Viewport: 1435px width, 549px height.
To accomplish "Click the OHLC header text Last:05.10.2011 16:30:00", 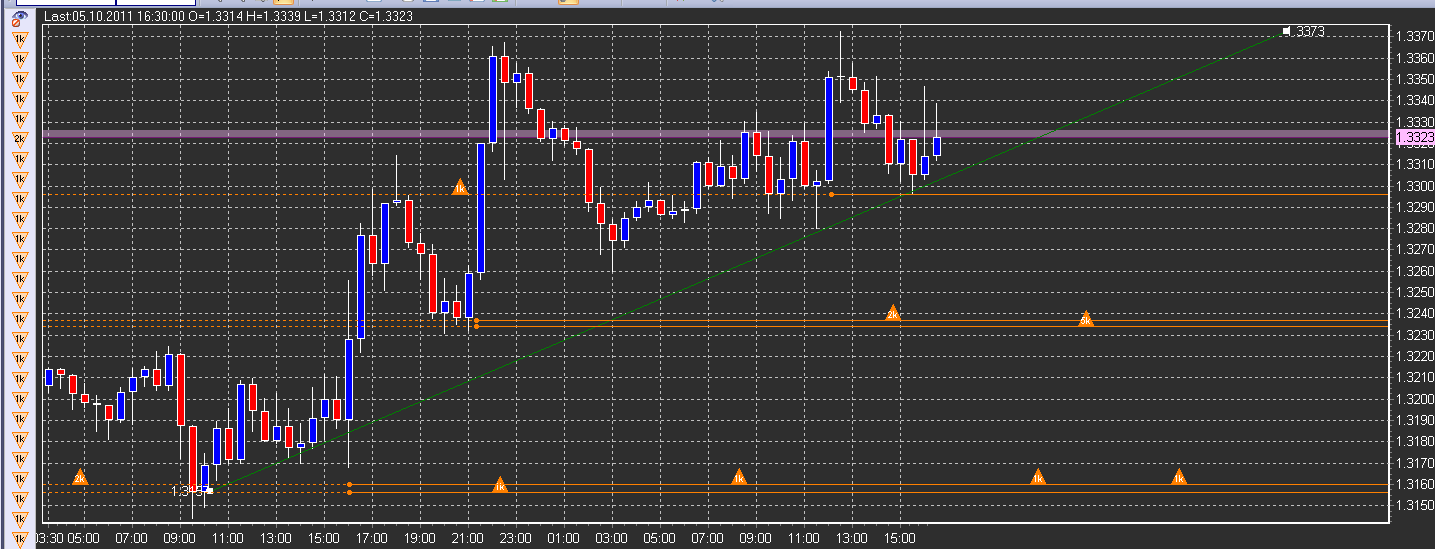I will pyautogui.click(x=112, y=17).
